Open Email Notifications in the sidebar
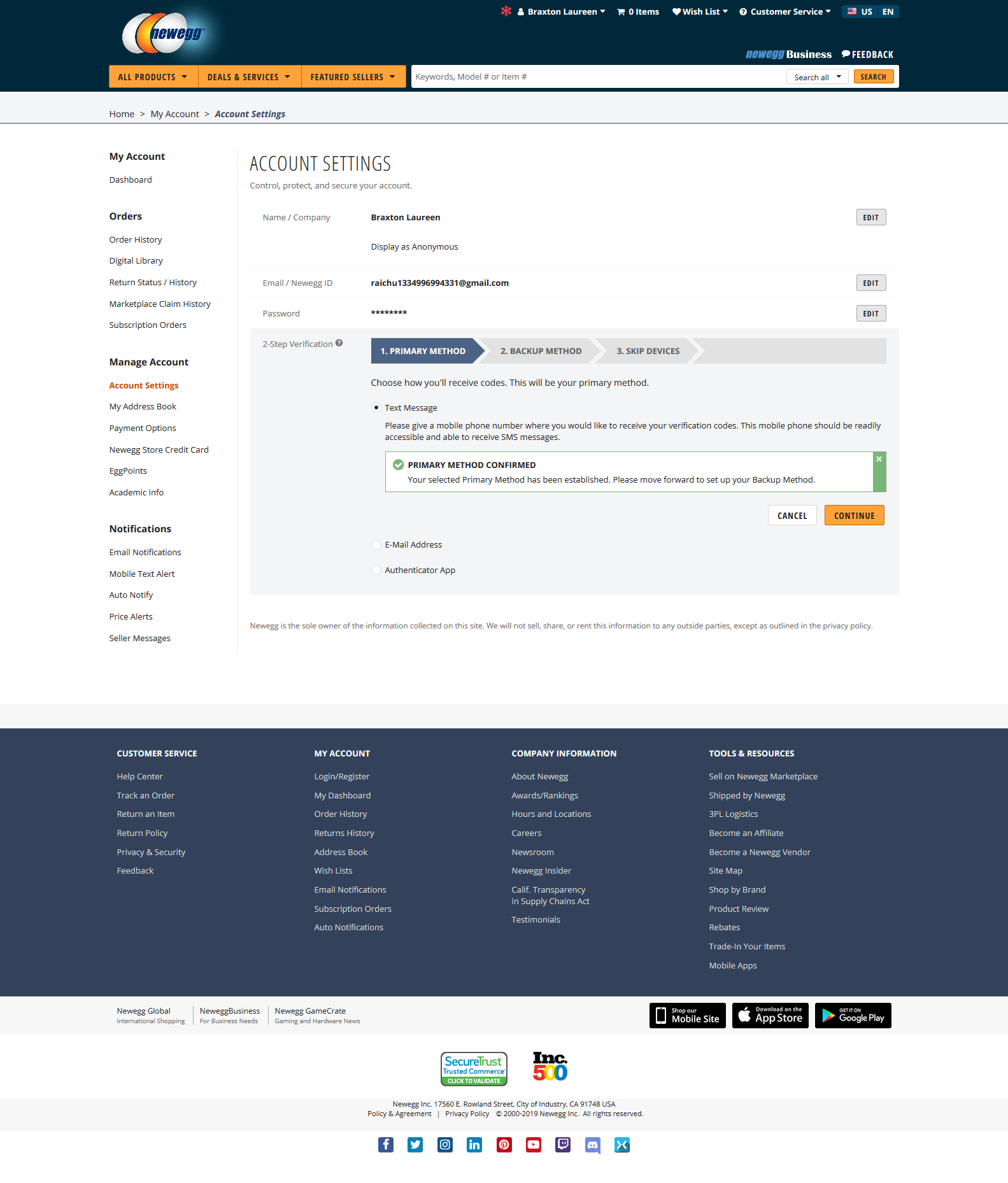 coord(145,553)
